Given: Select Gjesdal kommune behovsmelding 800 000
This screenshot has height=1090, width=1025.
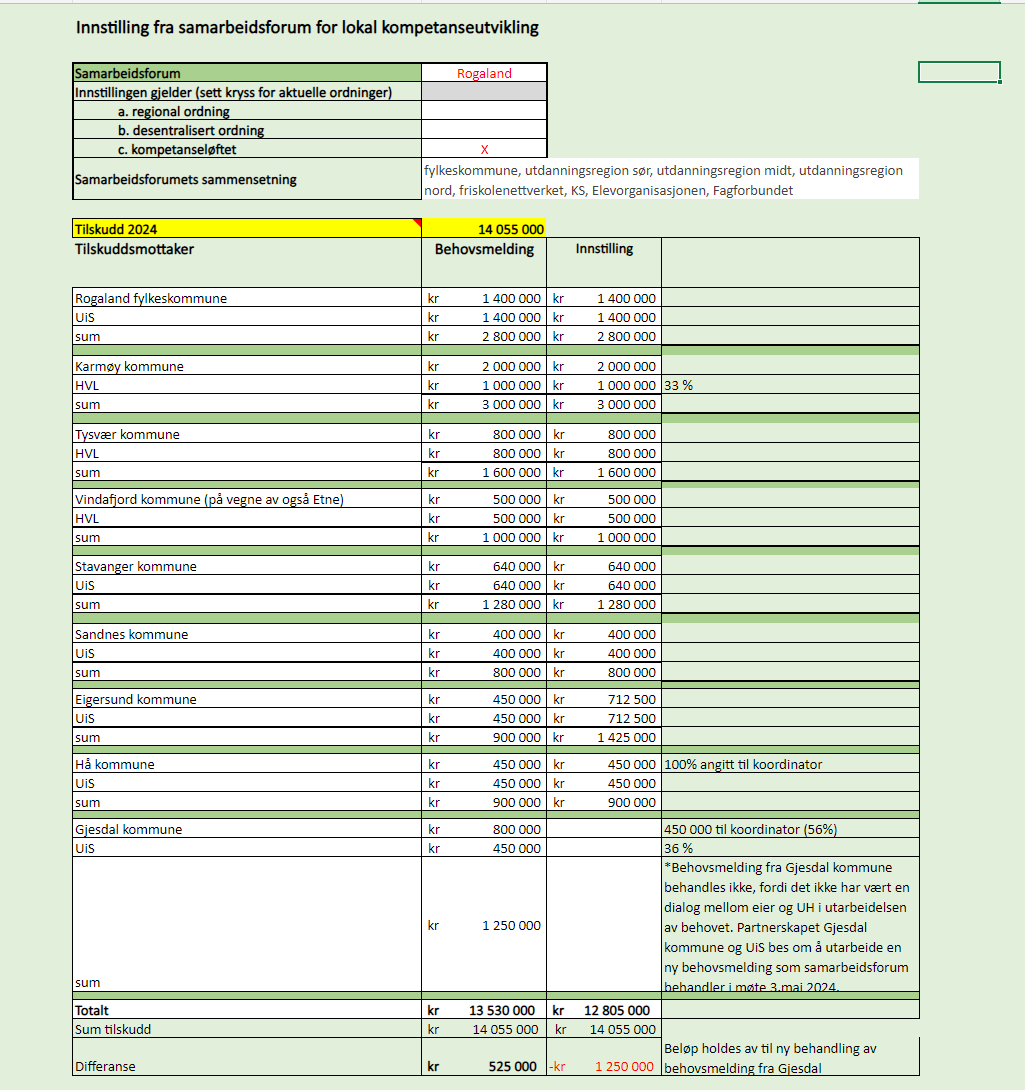Looking at the screenshot, I should [484, 829].
